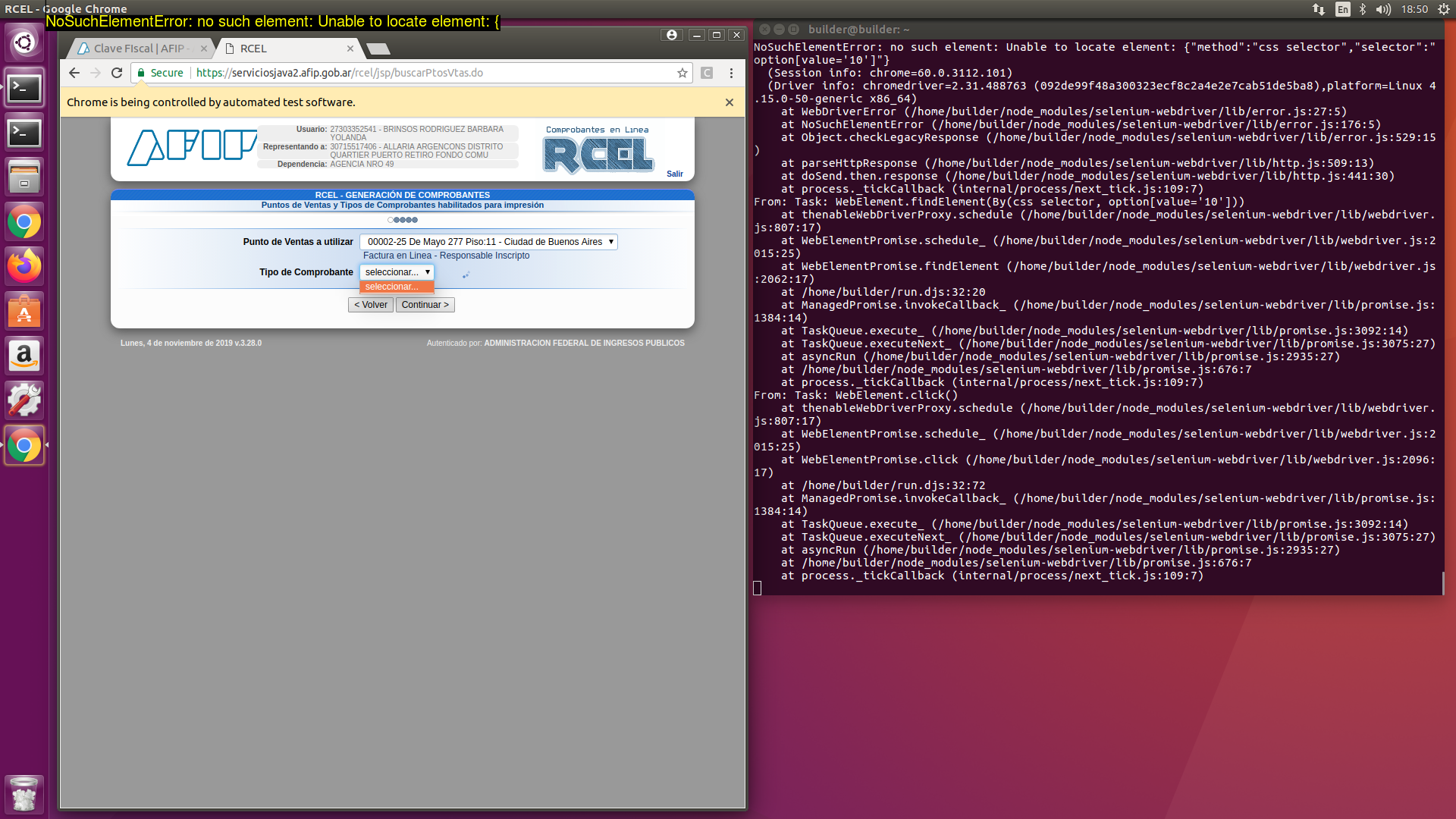Dismiss automated test software infobar

(730, 102)
